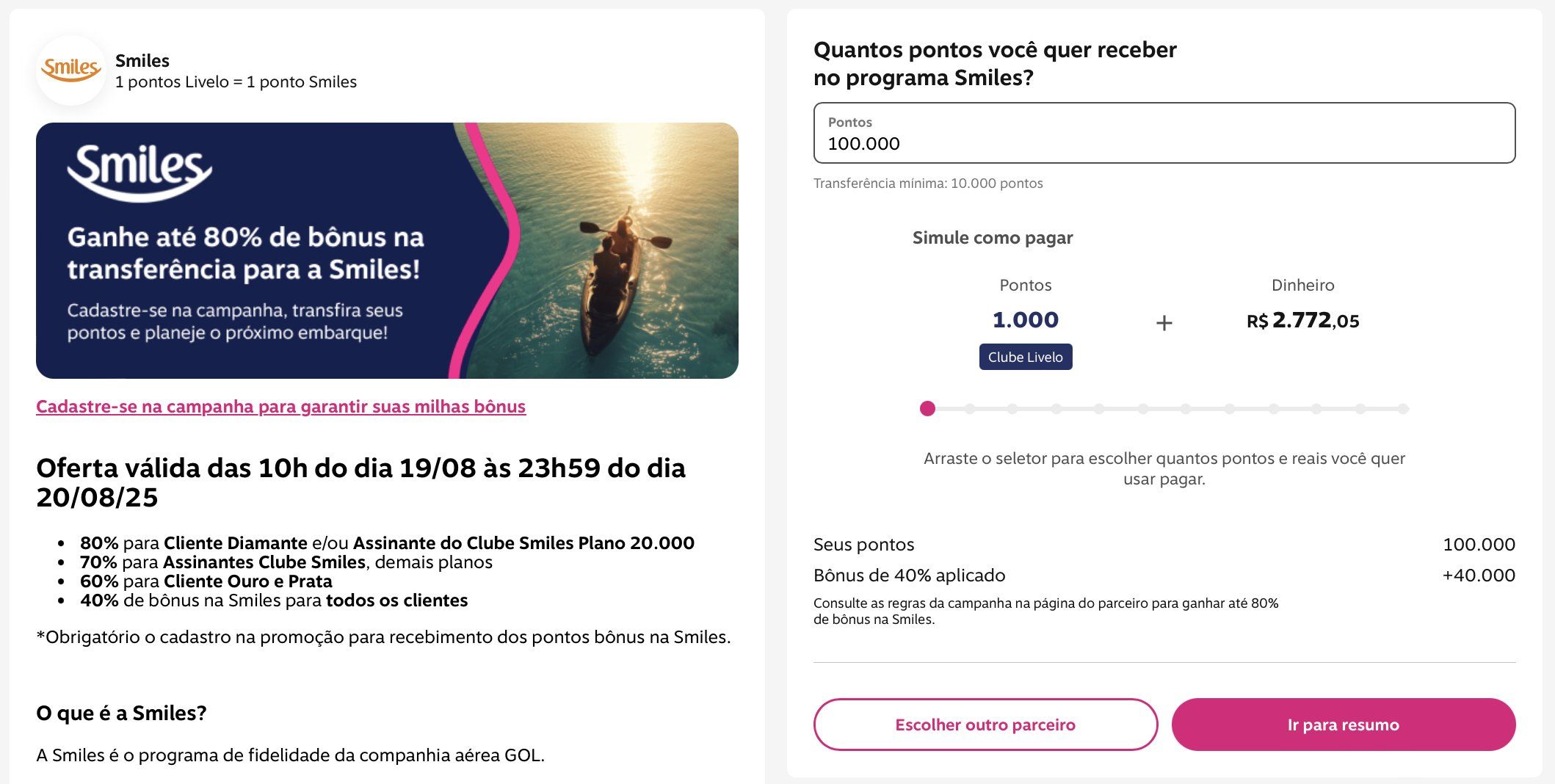This screenshot has width=1555, height=784.
Task: Select the third stop on the payment slider
Action: tap(1012, 409)
